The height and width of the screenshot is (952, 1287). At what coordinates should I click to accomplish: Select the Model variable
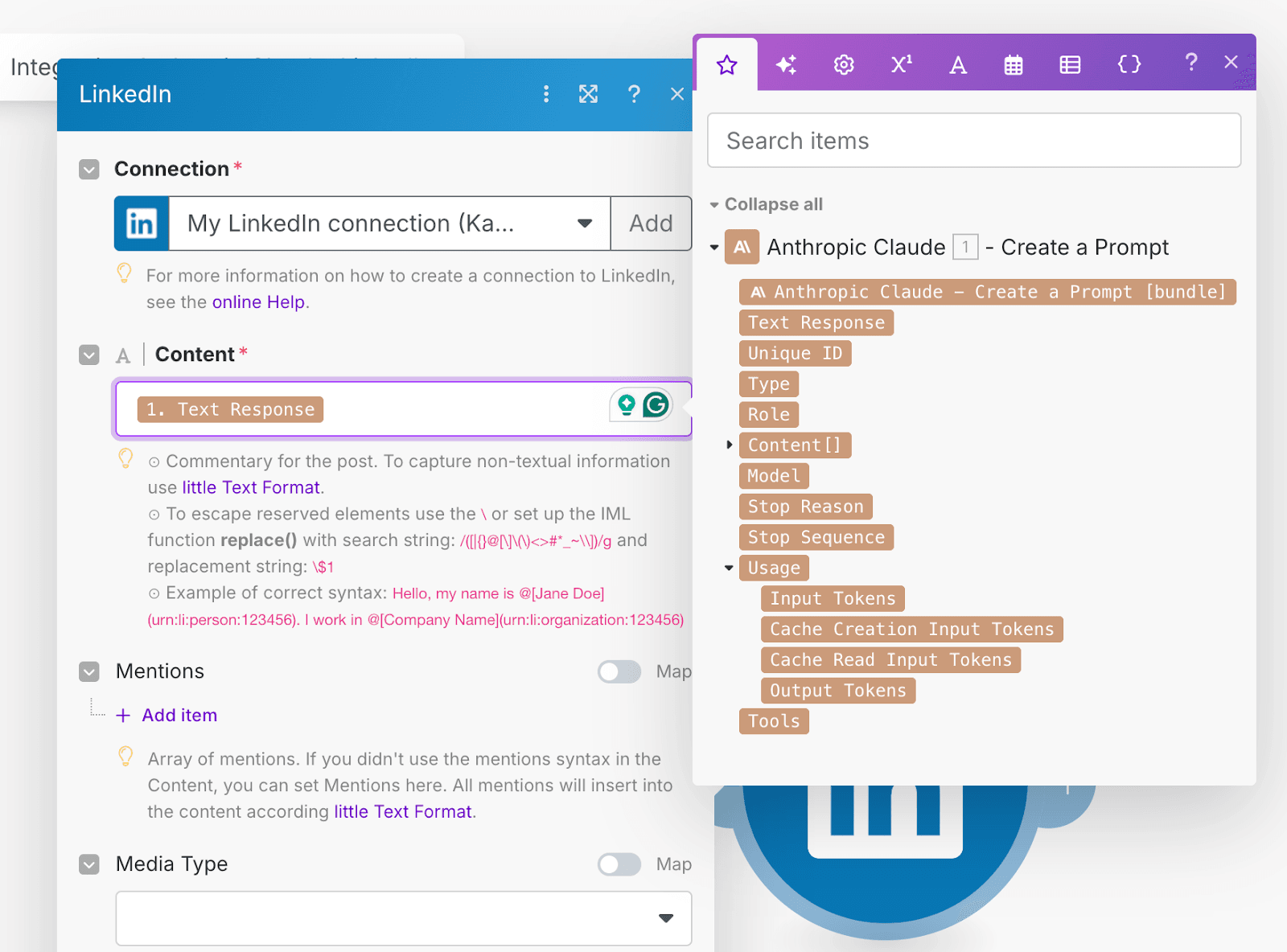click(774, 475)
